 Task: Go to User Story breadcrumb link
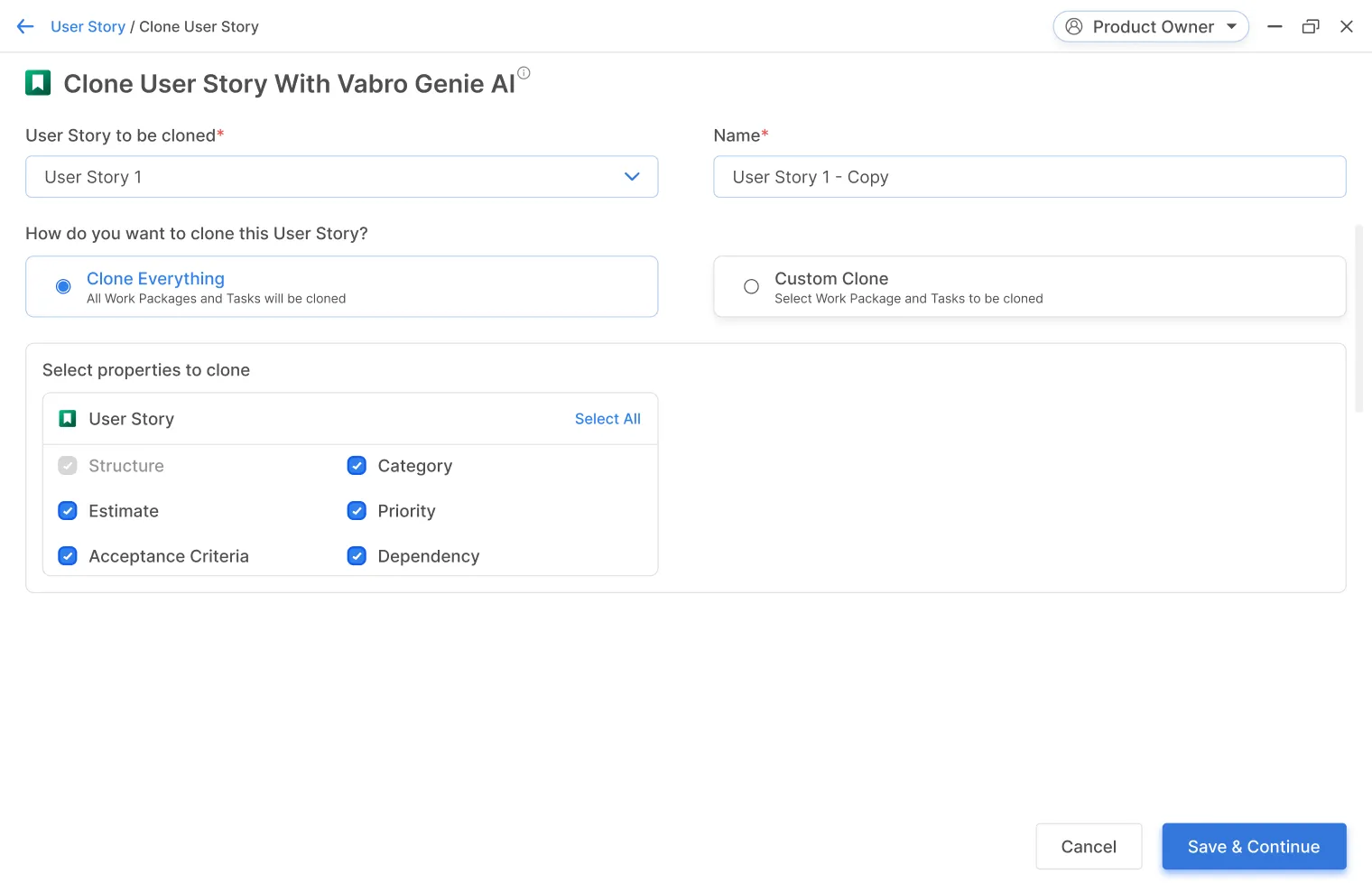pyautogui.click(x=88, y=27)
